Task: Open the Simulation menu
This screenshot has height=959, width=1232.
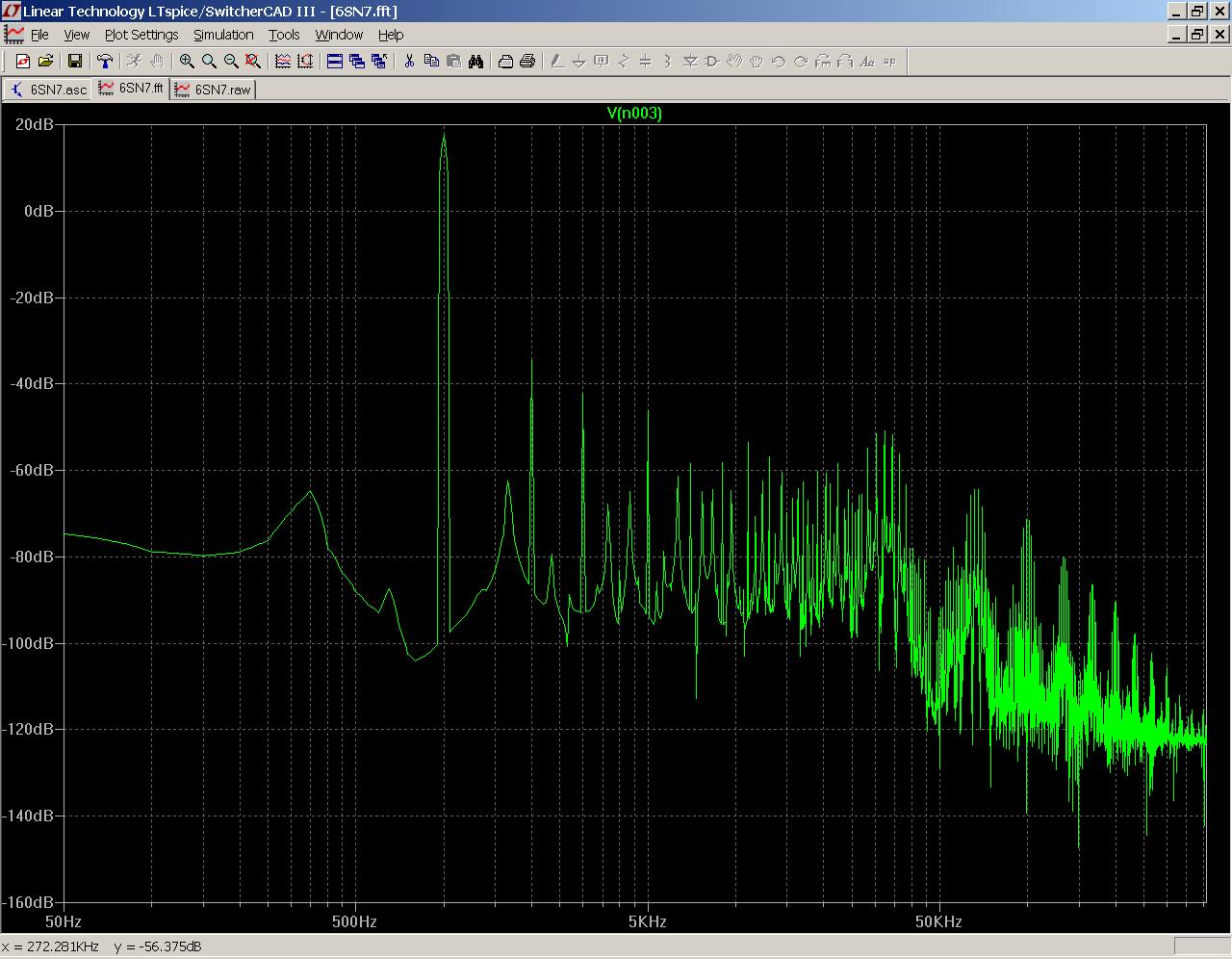Action: 223,35
